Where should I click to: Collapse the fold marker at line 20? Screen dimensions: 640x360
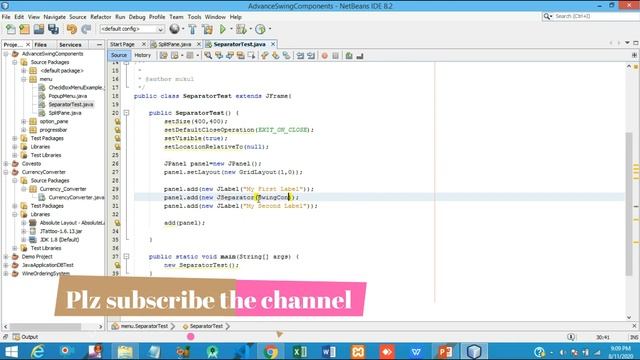(x=127, y=113)
